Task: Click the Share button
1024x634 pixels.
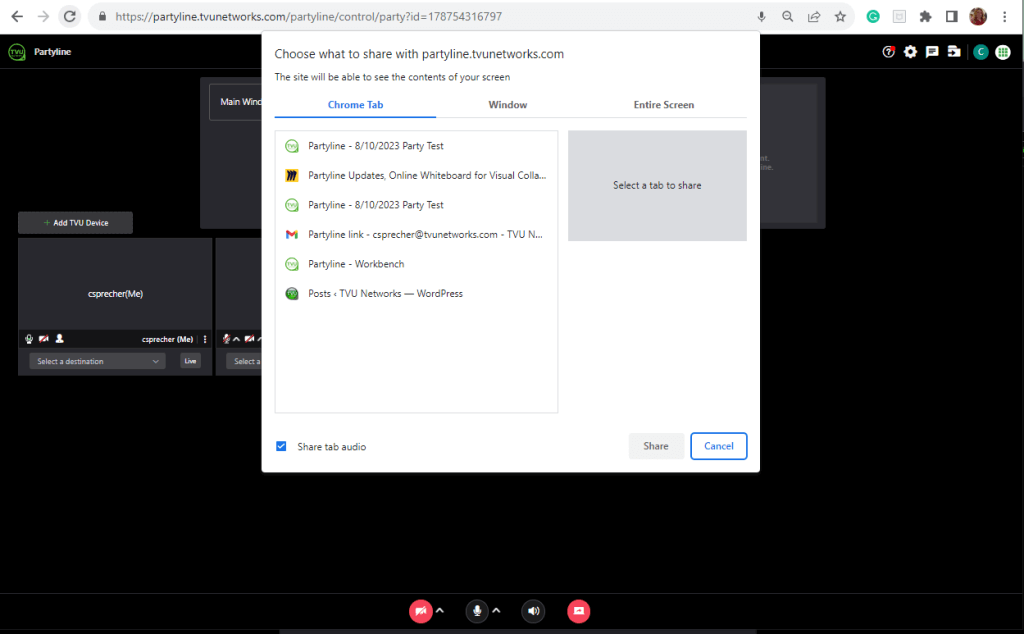Action: coord(656,446)
